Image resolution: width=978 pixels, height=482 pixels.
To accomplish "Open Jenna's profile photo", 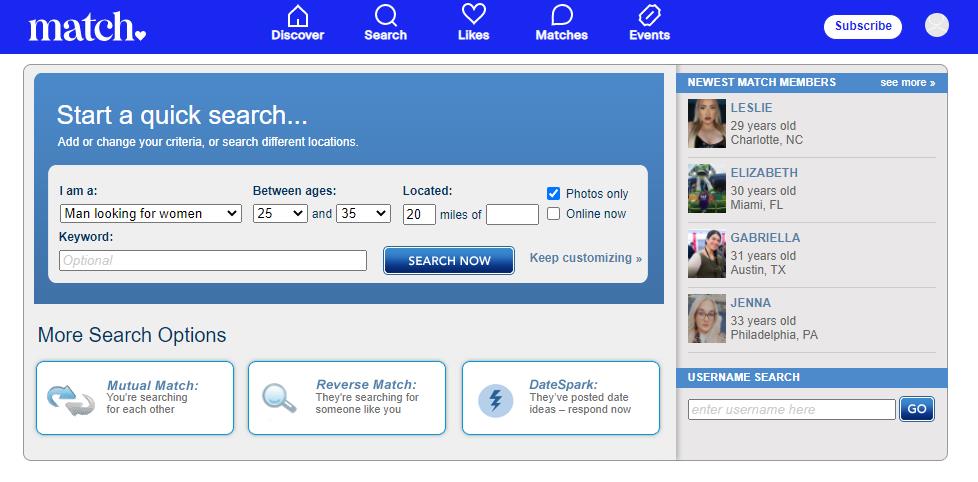I will tap(707, 319).
